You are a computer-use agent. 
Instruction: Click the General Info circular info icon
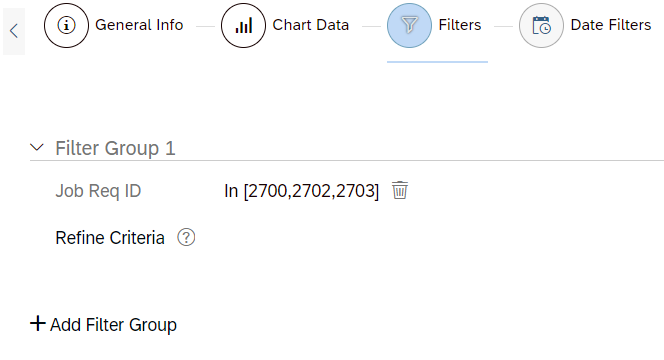click(x=66, y=25)
